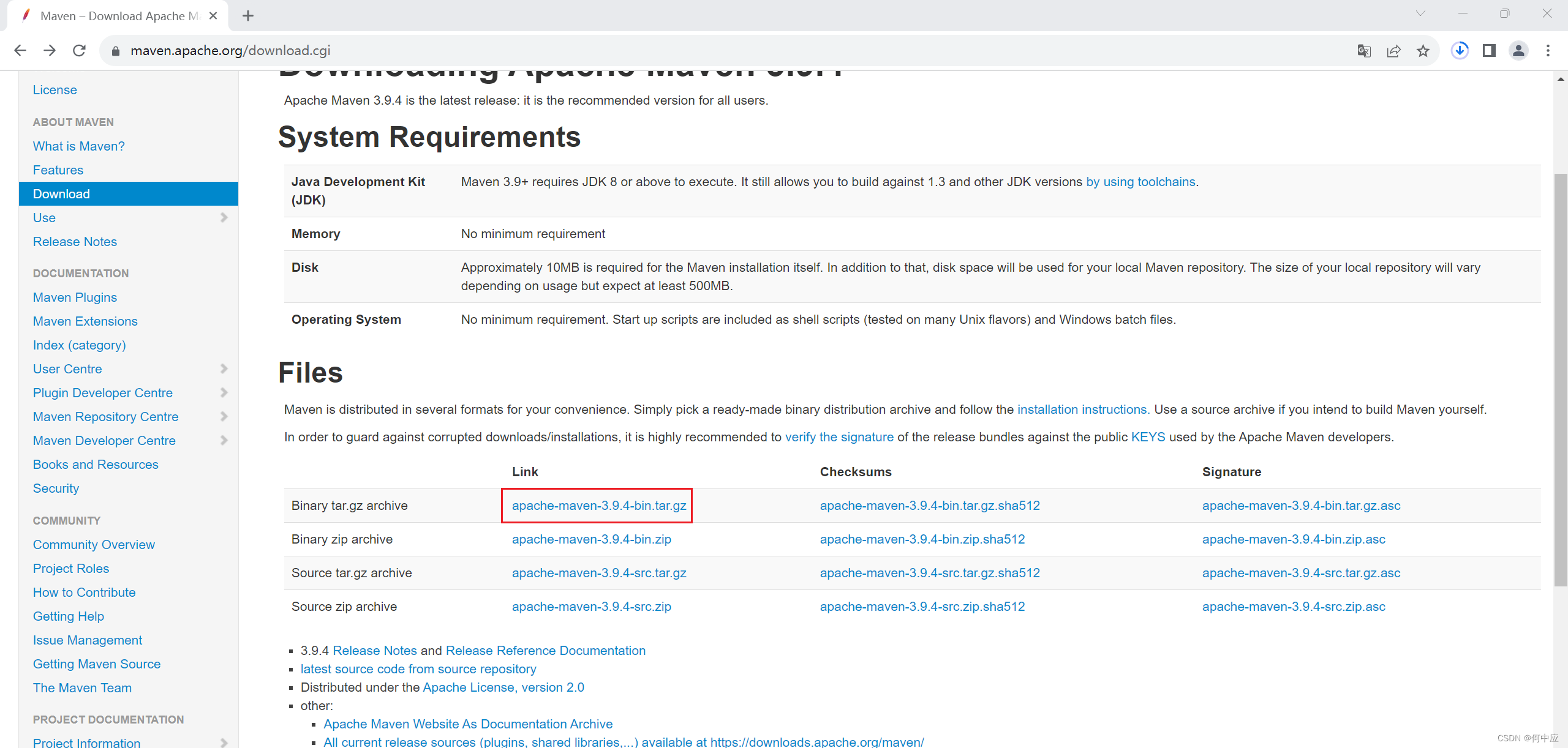The width and height of the screenshot is (1568, 748).
Task: Expand Project Information submenu arrow
Action: point(224,742)
